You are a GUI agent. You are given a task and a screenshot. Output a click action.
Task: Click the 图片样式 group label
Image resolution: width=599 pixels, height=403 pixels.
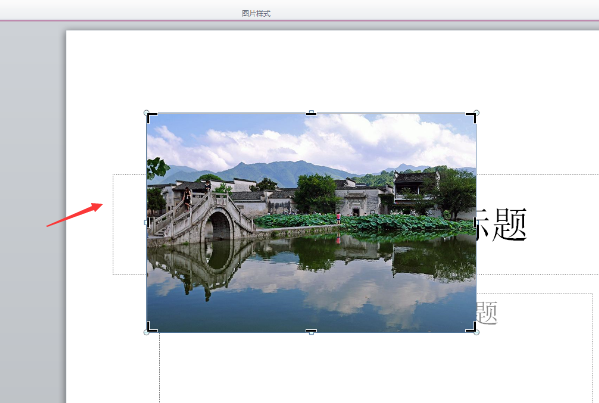pos(256,14)
